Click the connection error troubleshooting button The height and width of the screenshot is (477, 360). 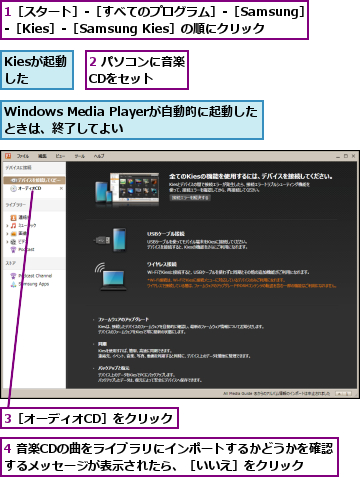190,198
